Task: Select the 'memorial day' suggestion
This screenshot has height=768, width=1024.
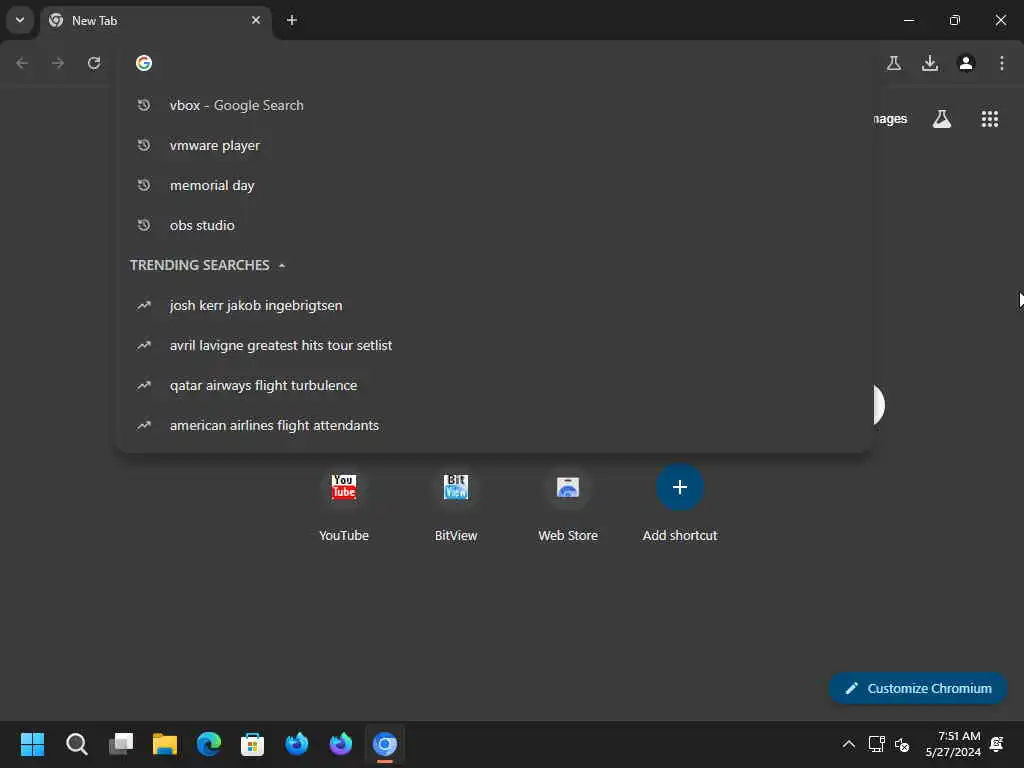Action: [x=494, y=185]
